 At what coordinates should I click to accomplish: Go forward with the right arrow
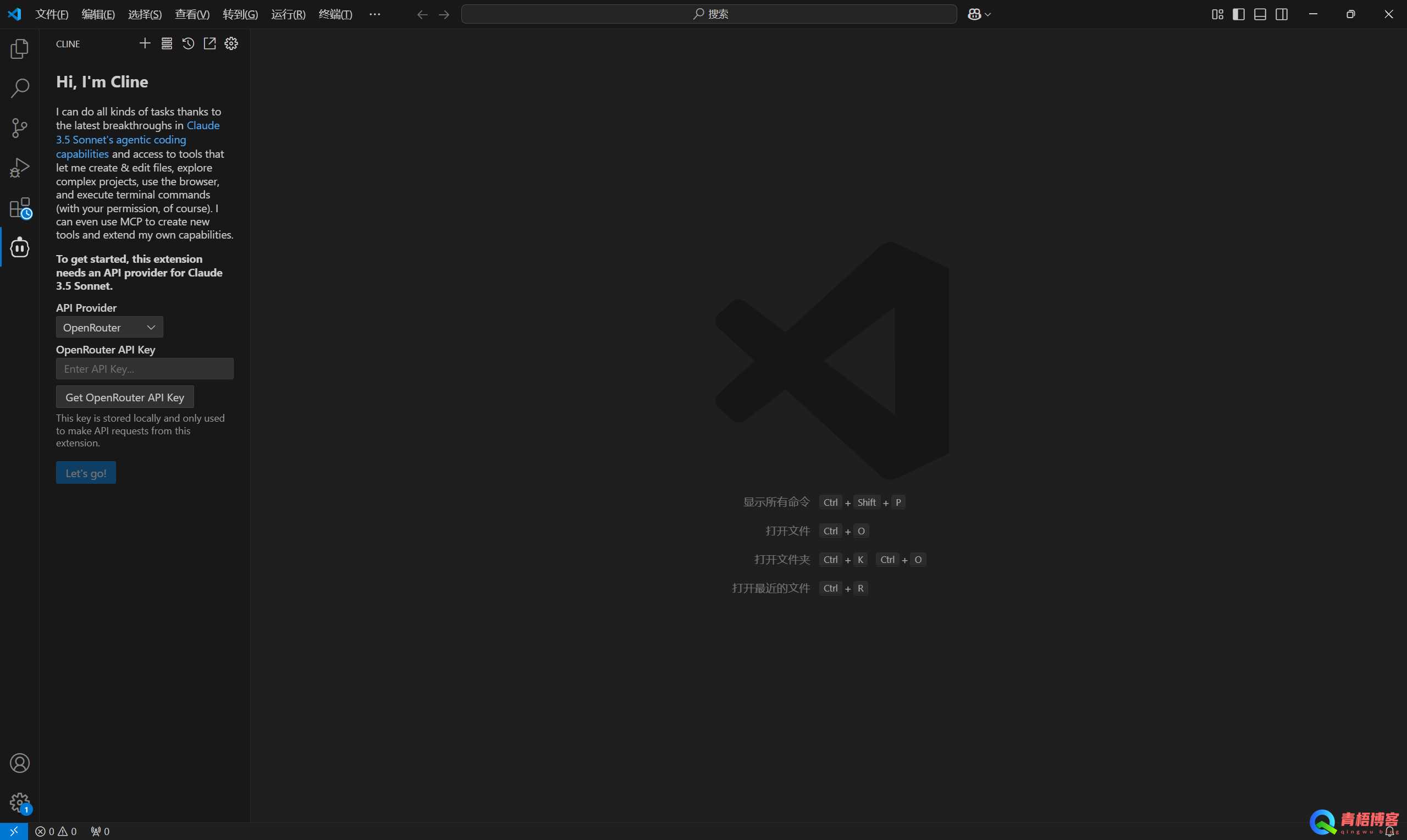tap(444, 15)
